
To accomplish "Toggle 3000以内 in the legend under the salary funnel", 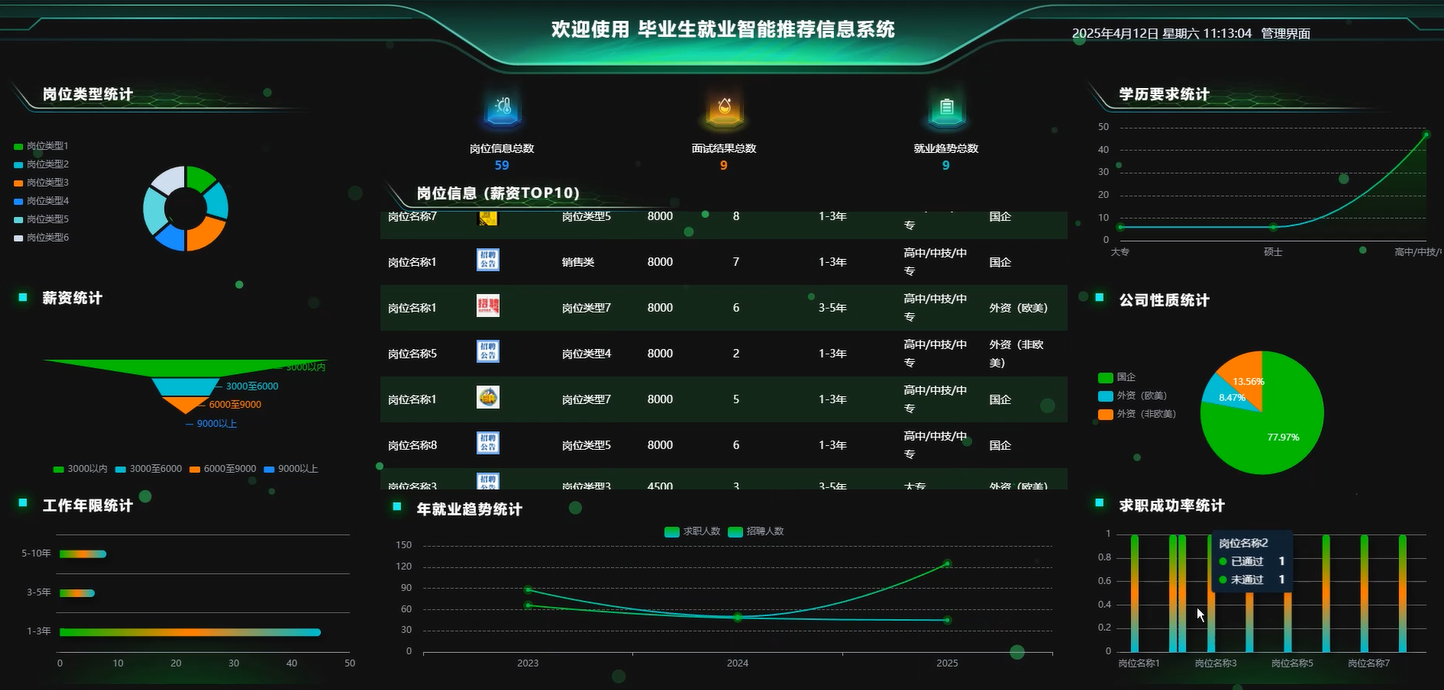I will pyautogui.click(x=80, y=468).
